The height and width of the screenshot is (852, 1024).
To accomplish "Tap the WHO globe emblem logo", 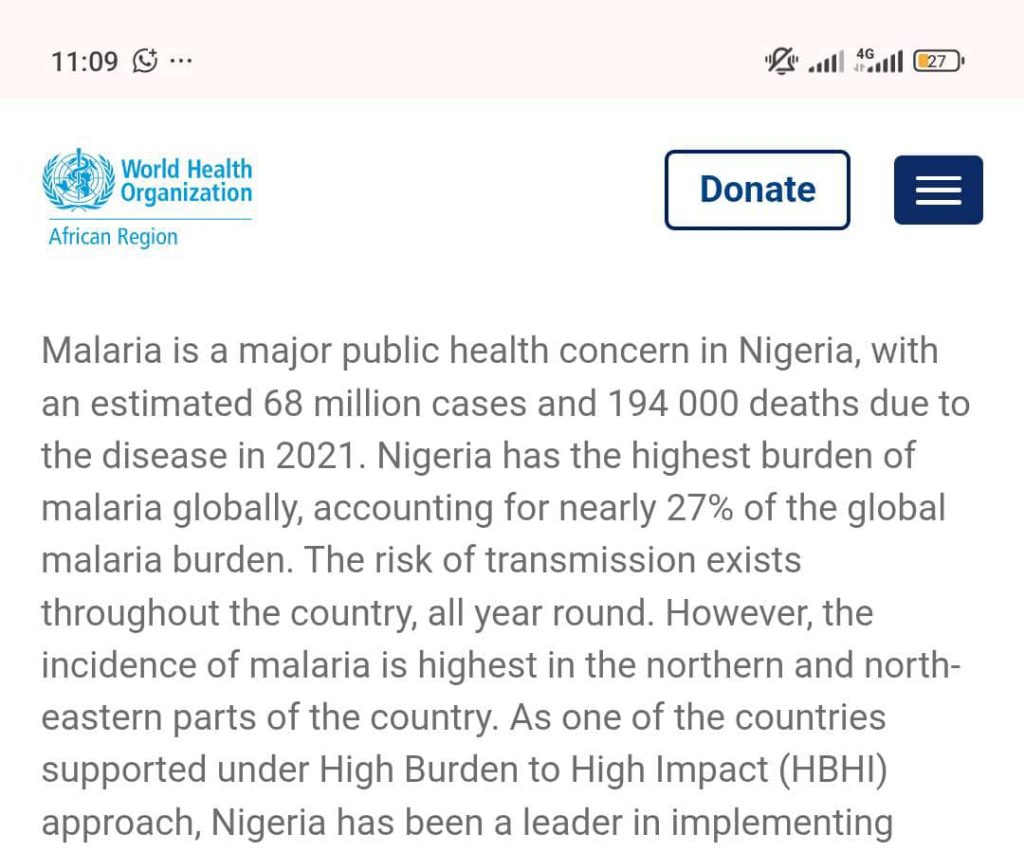I will pyautogui.click(x=79, y=180).
